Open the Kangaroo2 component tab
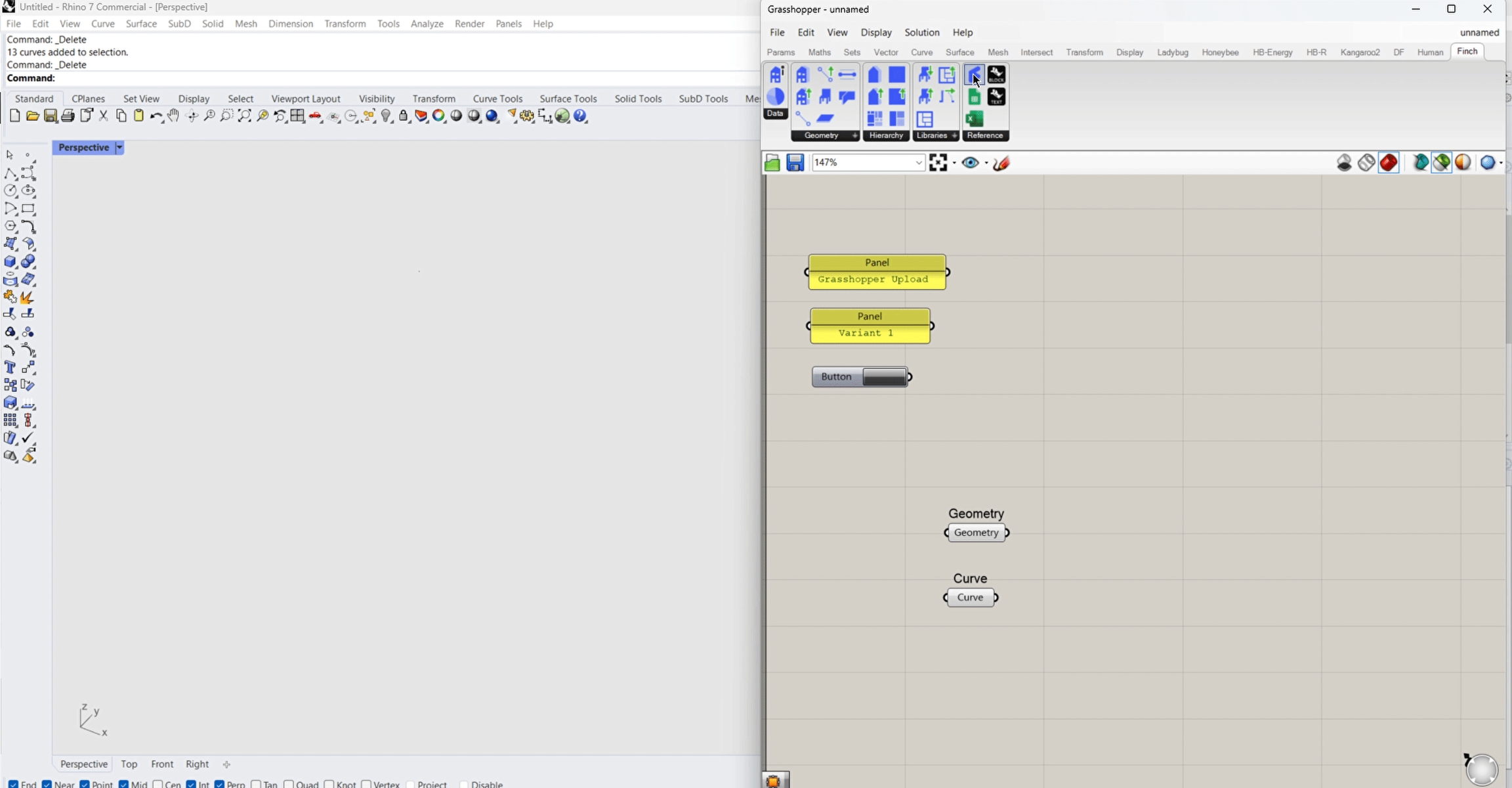 coord(1360,52)
